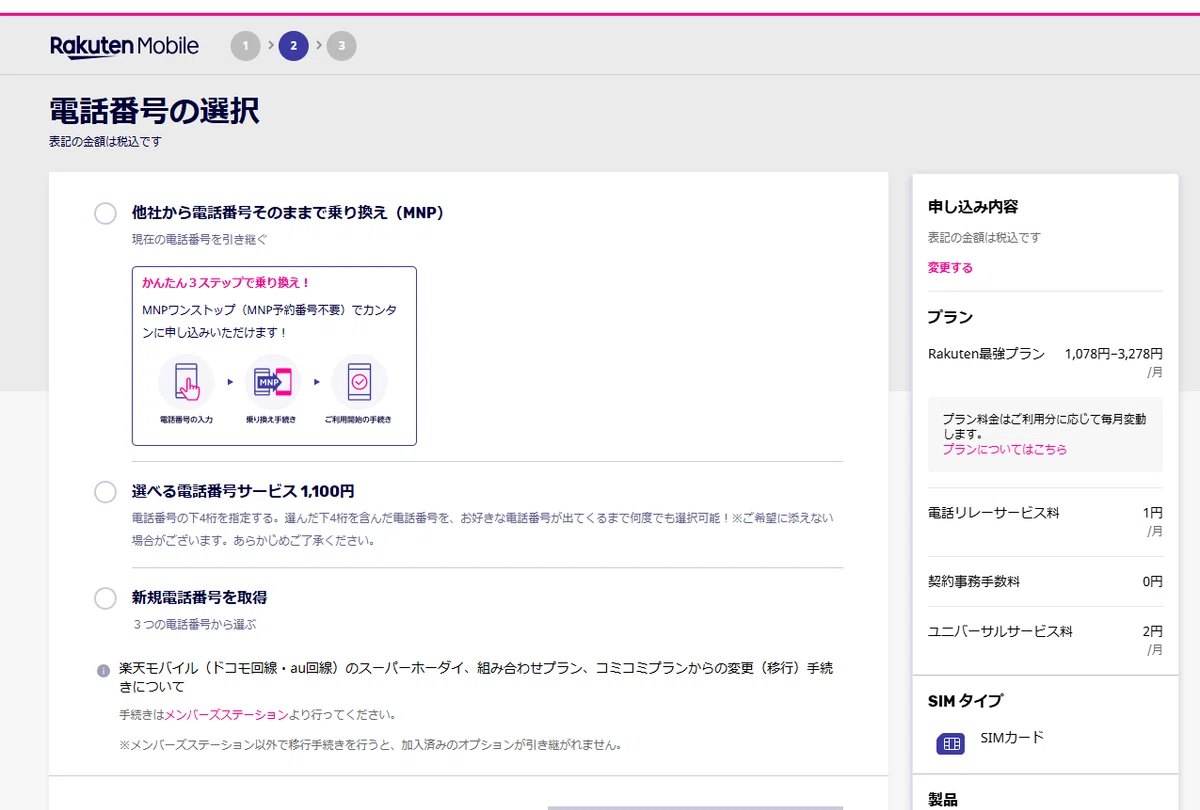The height and width of the screenshot is (810, 1200).
Task: Click the 電話番号の選択 page title
Action: pyautogui.click(x=154, y=110)
